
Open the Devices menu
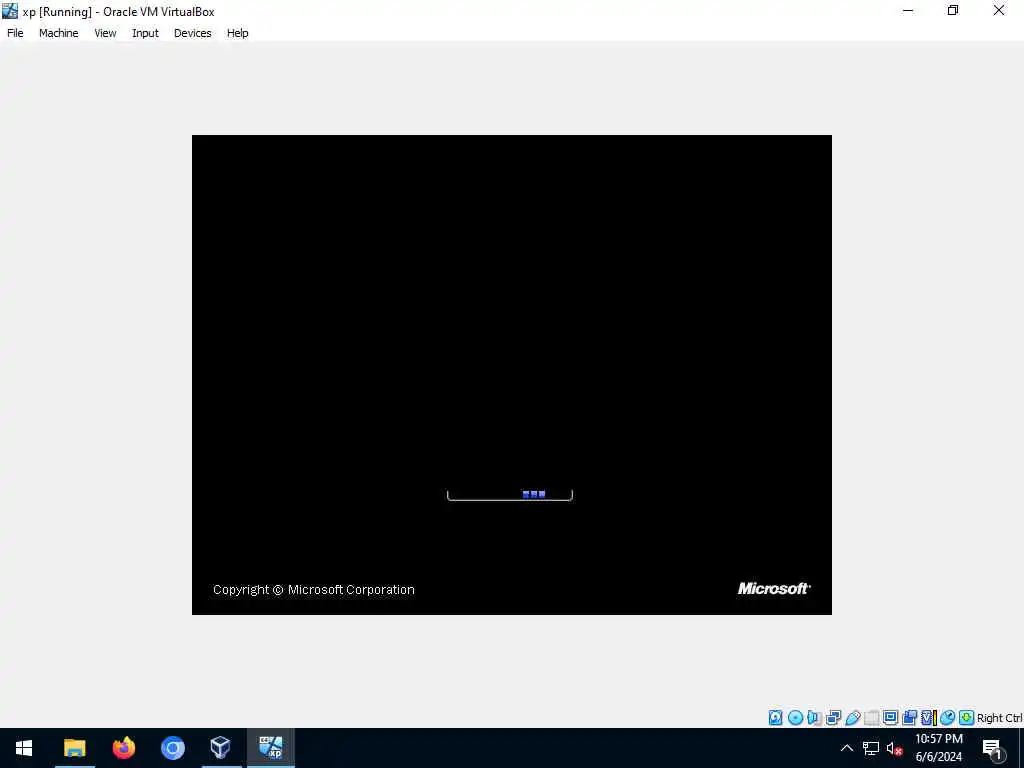click(192, 33)
